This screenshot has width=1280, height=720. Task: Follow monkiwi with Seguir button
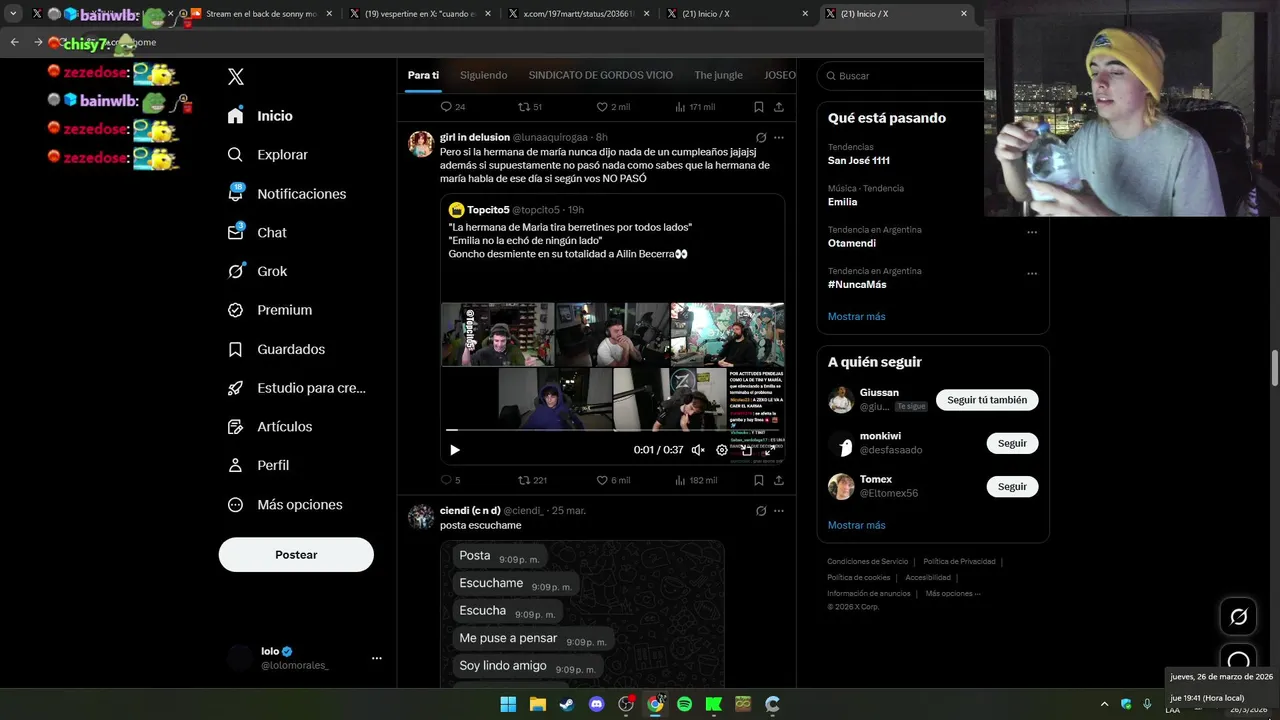tap(1012, 443)
